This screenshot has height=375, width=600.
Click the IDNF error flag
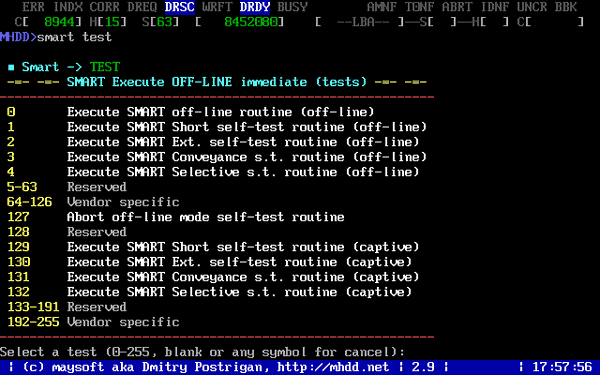click(494, 7)
